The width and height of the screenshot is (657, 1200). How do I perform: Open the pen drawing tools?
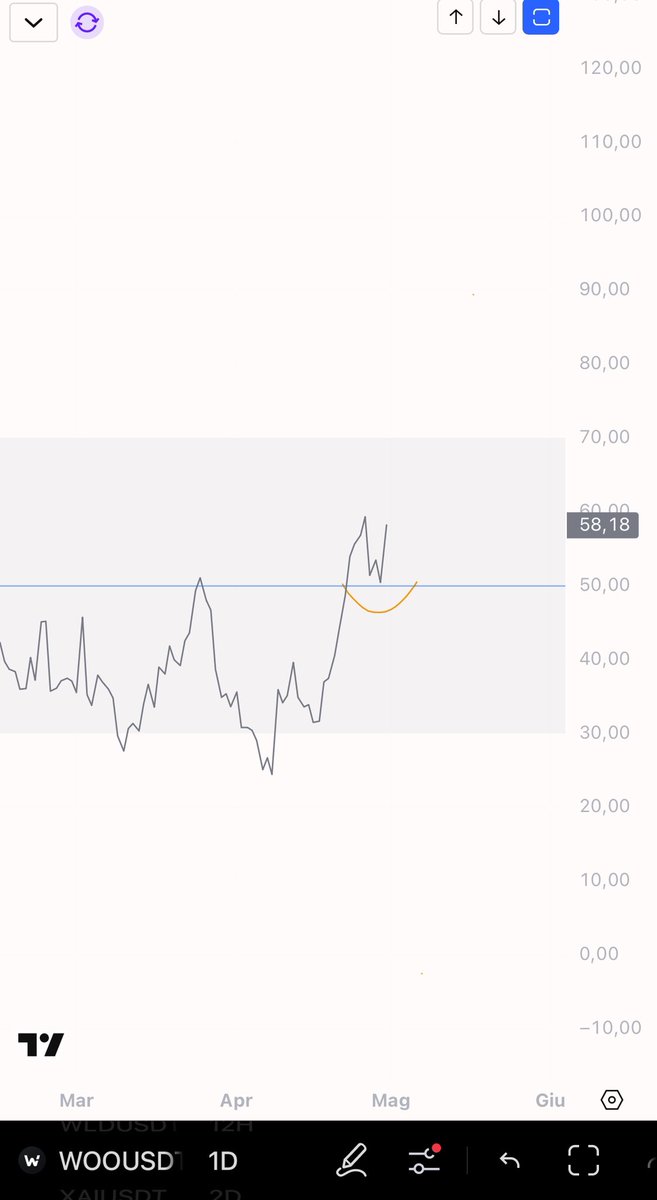tap(351, 1161)
